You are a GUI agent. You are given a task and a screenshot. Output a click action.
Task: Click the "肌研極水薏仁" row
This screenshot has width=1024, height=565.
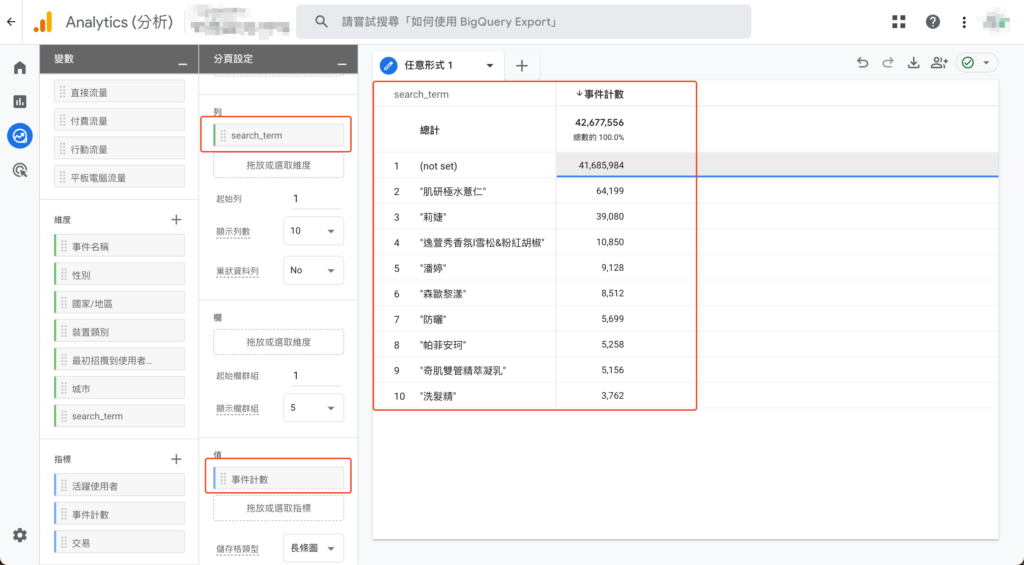[x=686, y=191]
